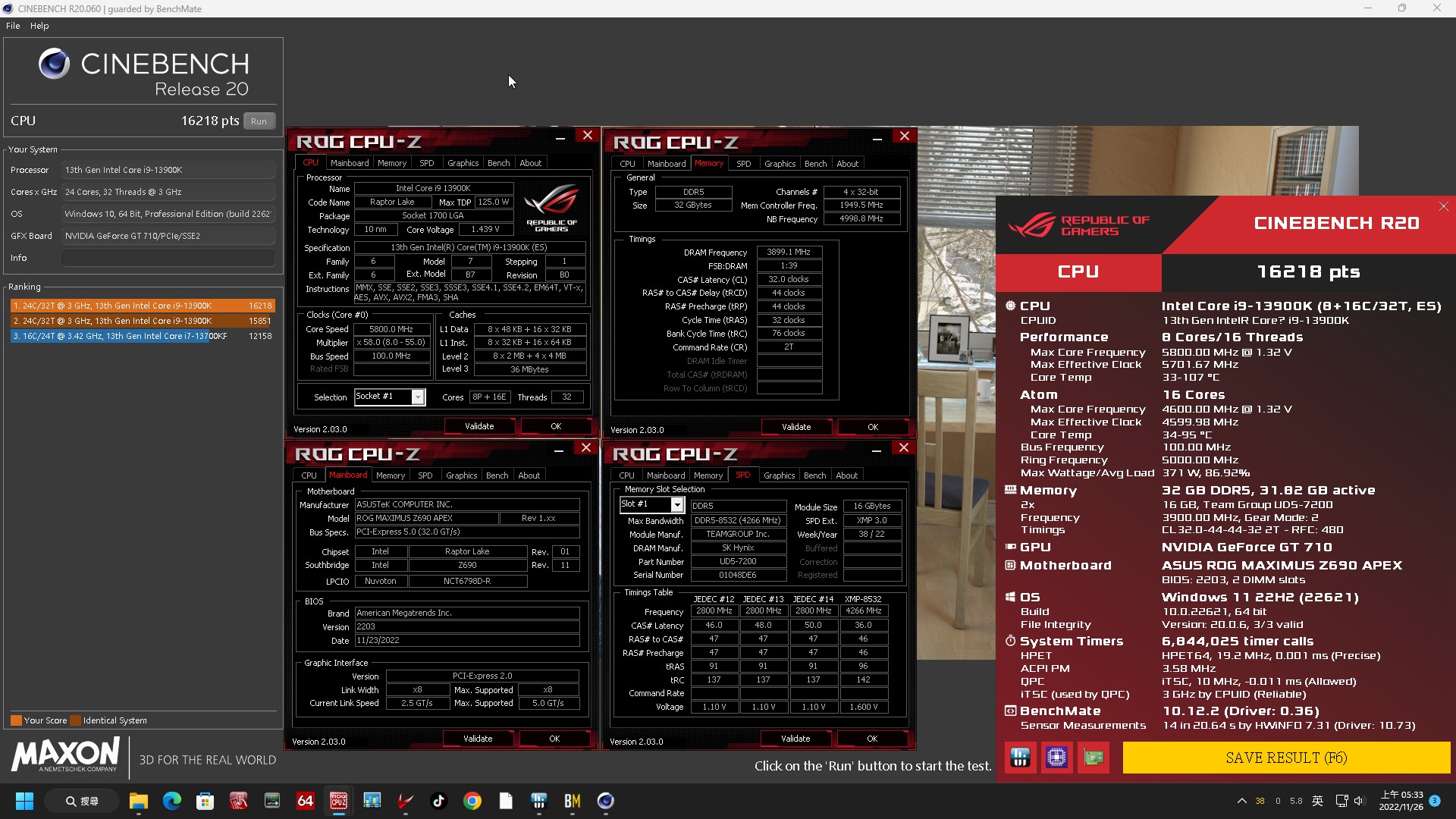Image resolution: width=1456 pixels, height=819 pixels.
Task: Open Graphics tab in the Memory CPU-Z window
Action: coord(780,164)
